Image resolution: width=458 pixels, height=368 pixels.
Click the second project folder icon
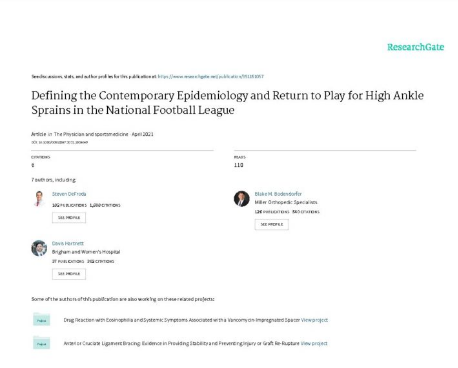42,343
